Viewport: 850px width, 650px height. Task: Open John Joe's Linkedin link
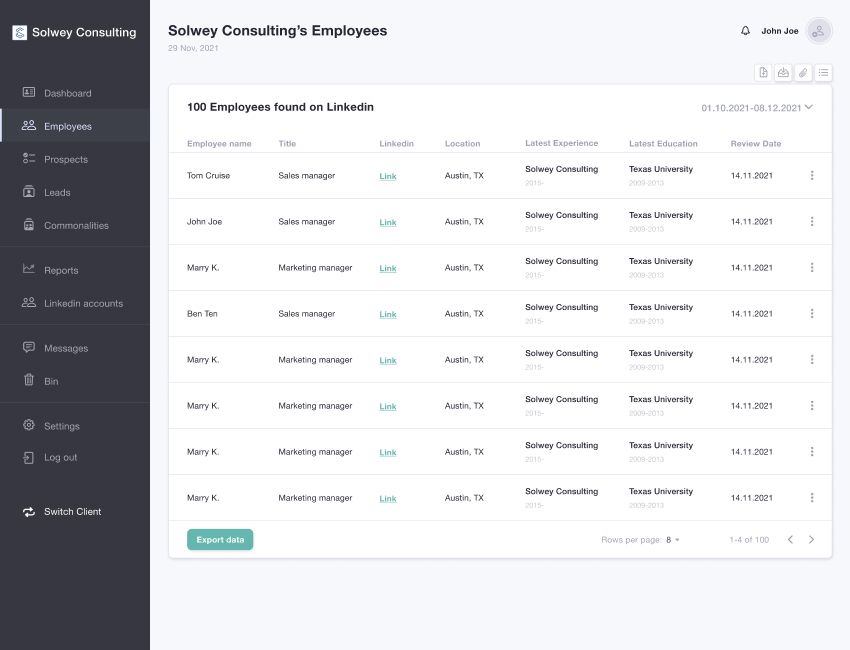(x=388, y=222)
